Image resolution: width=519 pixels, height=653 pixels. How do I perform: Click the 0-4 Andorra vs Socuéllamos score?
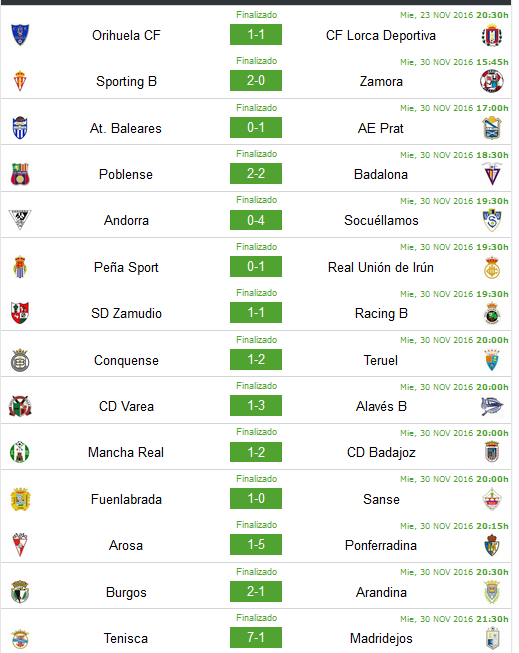(x=256, y=220)
